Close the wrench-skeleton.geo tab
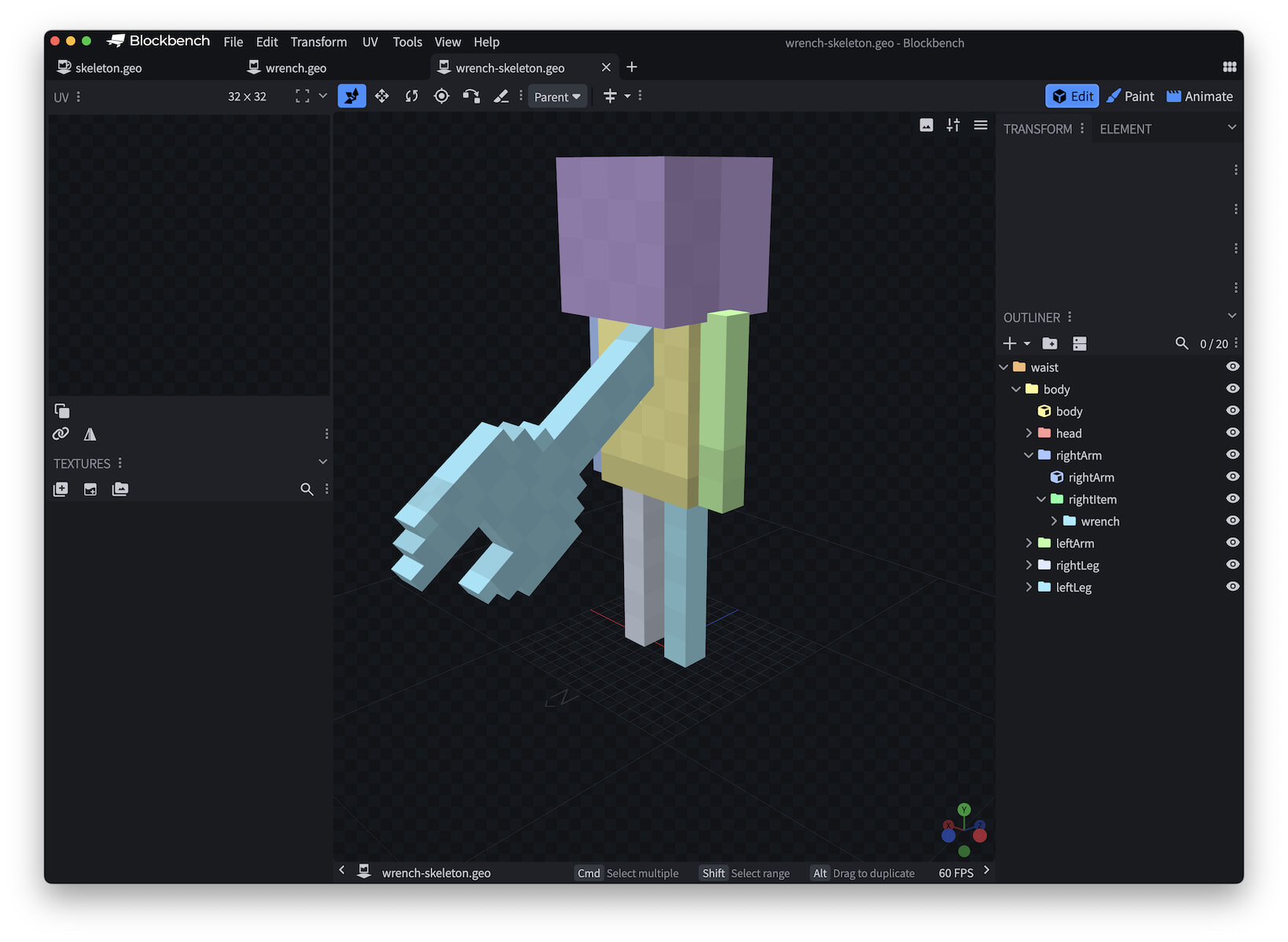 [606, 68]
